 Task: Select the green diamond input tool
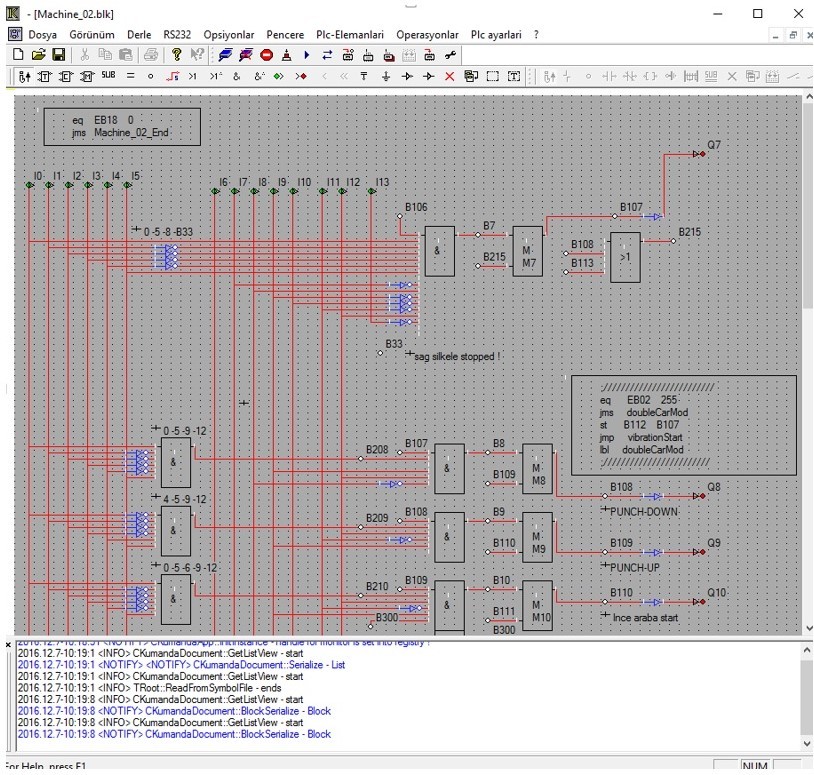click(x=279, y=76)
